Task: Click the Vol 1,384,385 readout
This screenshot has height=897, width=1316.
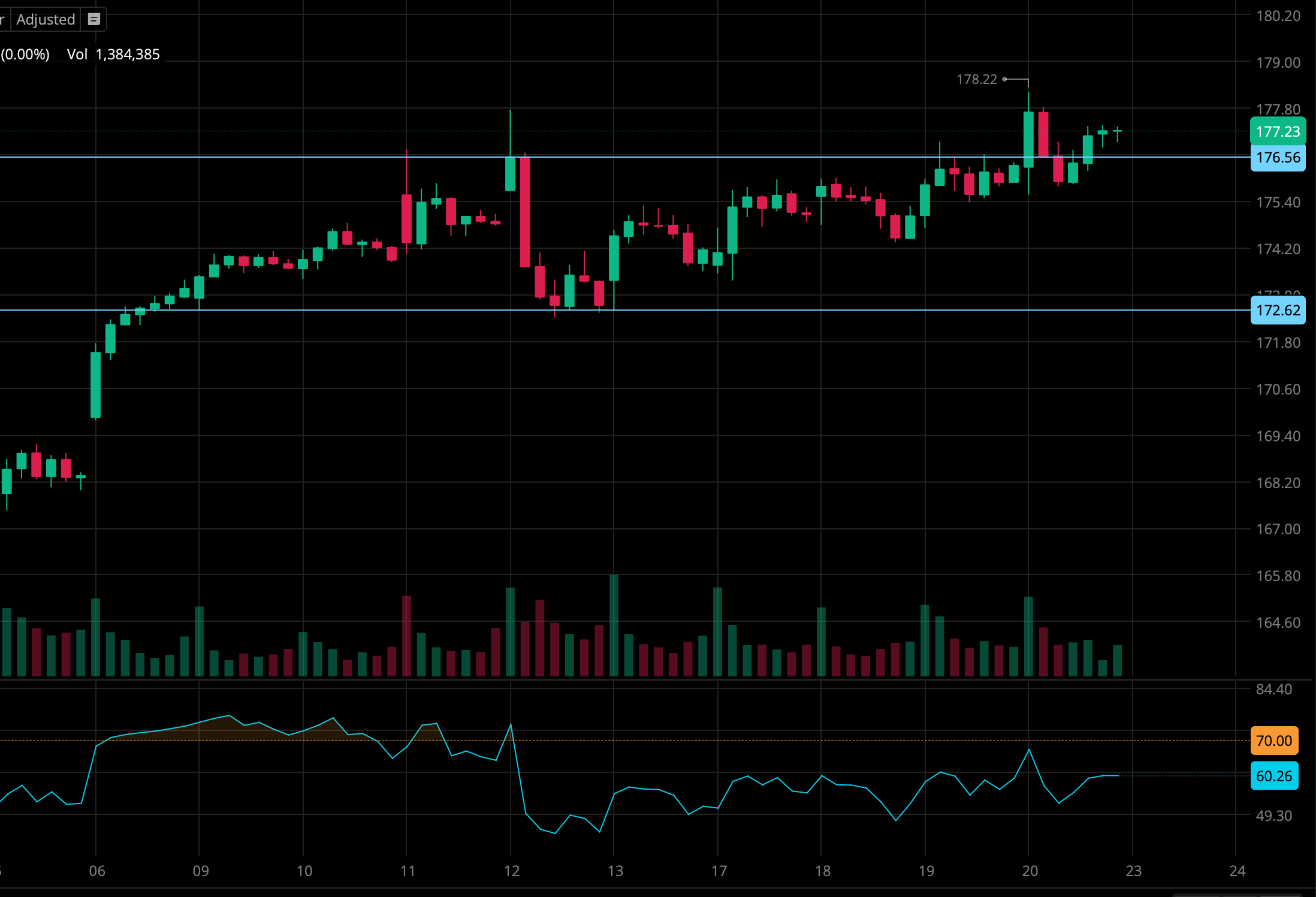Action: pyautogui.click(x=113, y=55)
